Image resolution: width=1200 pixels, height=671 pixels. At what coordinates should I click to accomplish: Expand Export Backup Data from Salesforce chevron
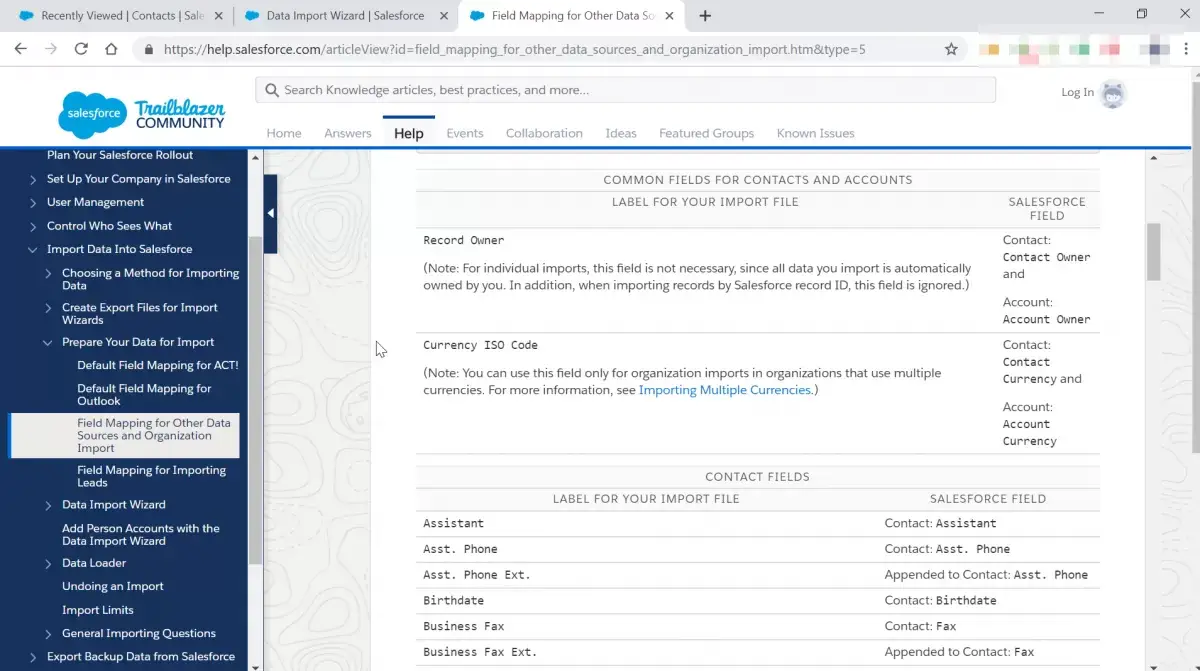click(x=33, y=658)
